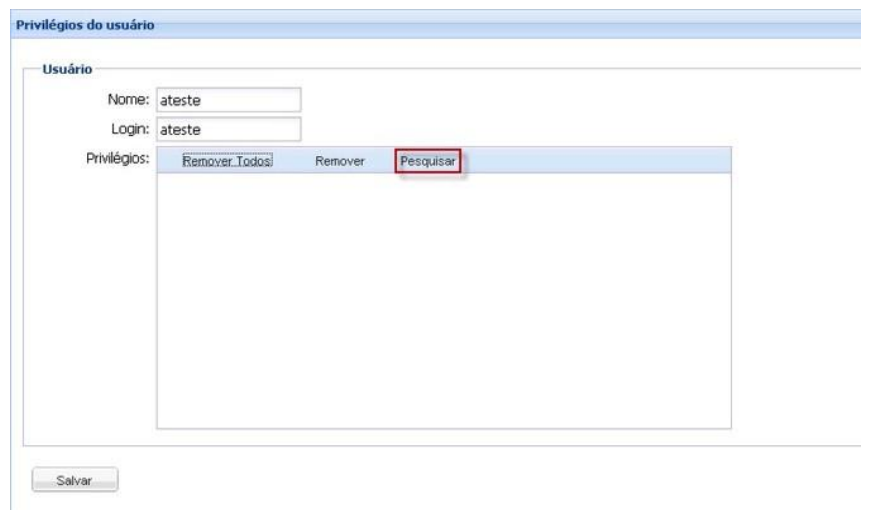Click blank toolbar space right of Pesquisar
871x519 pixels.
pyautogui.click(x=600, y=161)
